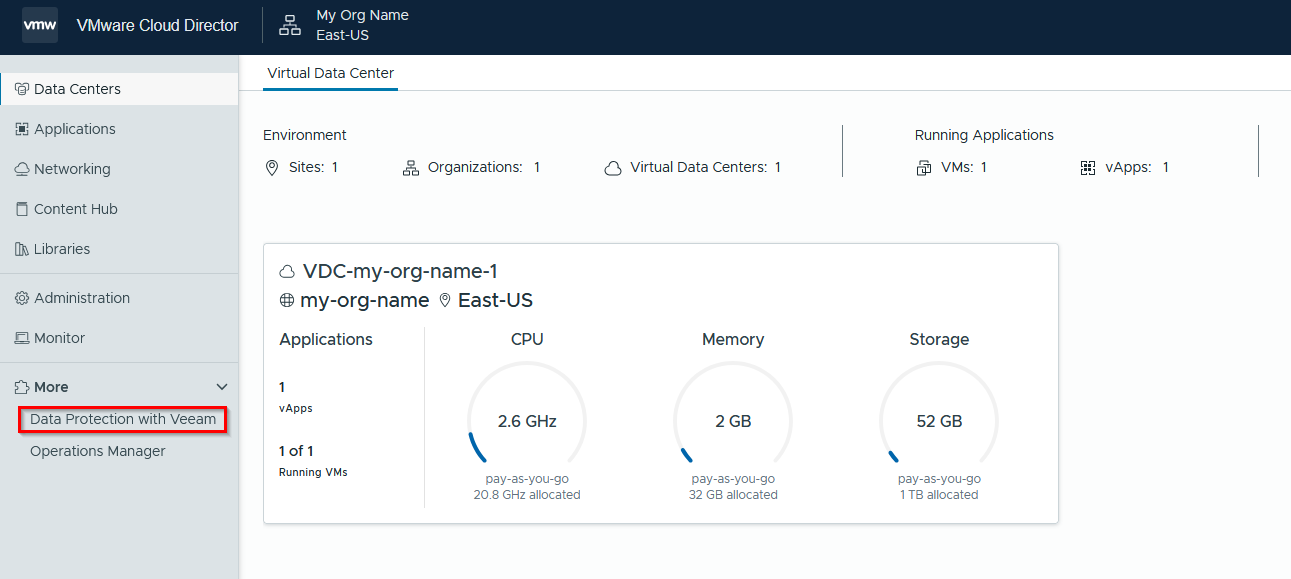Click the Networking cloud icon

[x=22, y=169]
